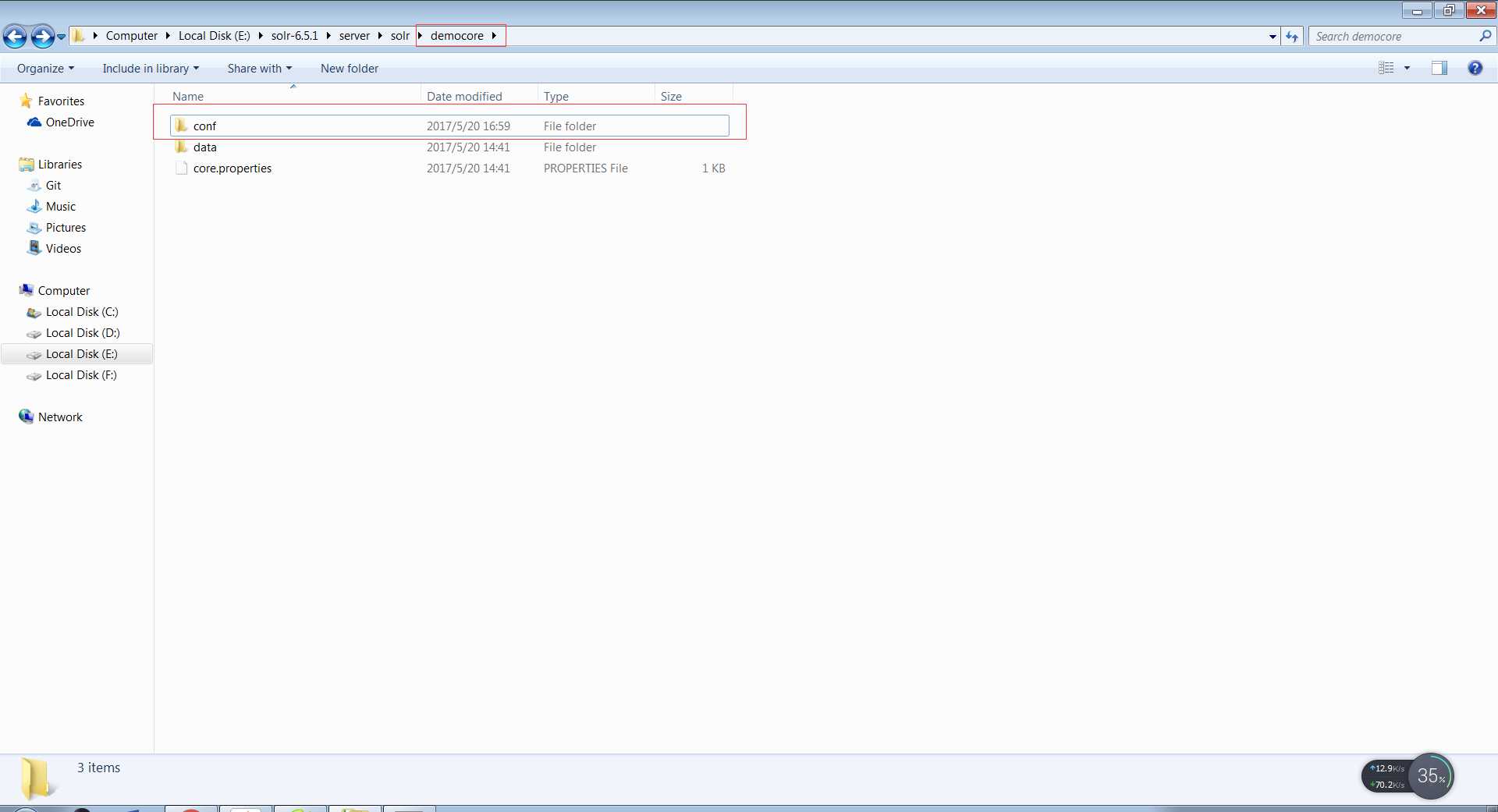
Task: Click the Local Disk (C:) drive icon
Action: [34, 312]
